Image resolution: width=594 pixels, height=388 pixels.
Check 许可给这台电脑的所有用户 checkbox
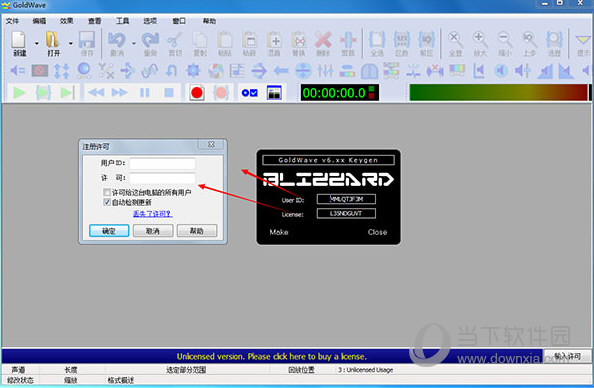tap(107, 192)
